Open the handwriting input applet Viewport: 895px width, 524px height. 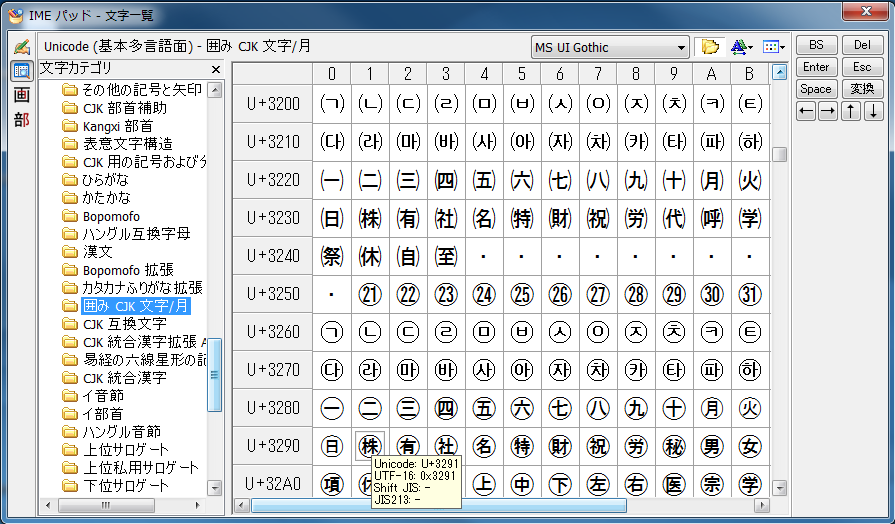point(21,47)
